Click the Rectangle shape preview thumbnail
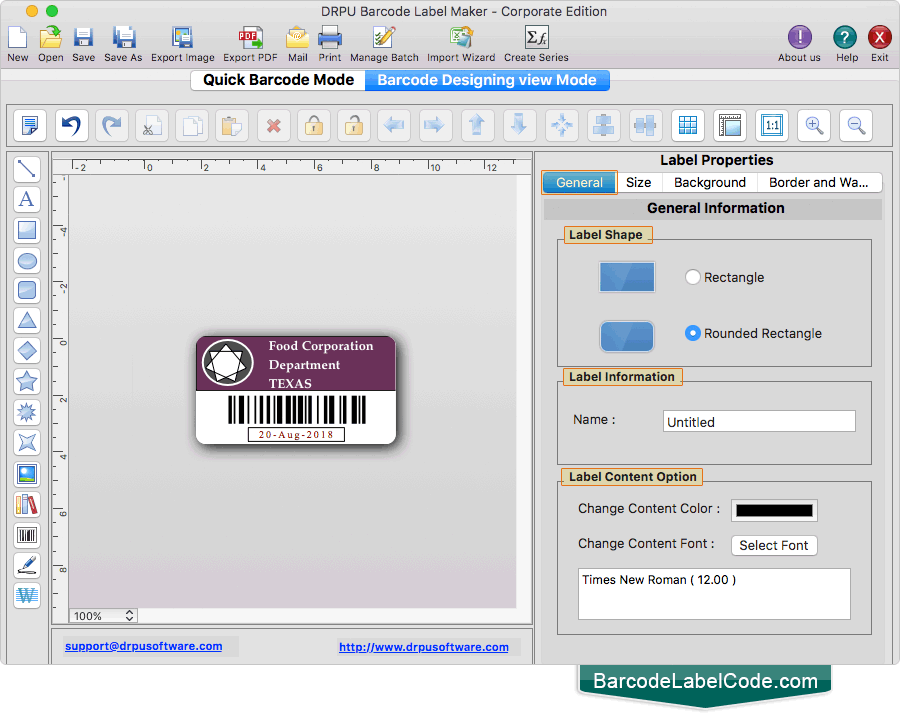 627,277
